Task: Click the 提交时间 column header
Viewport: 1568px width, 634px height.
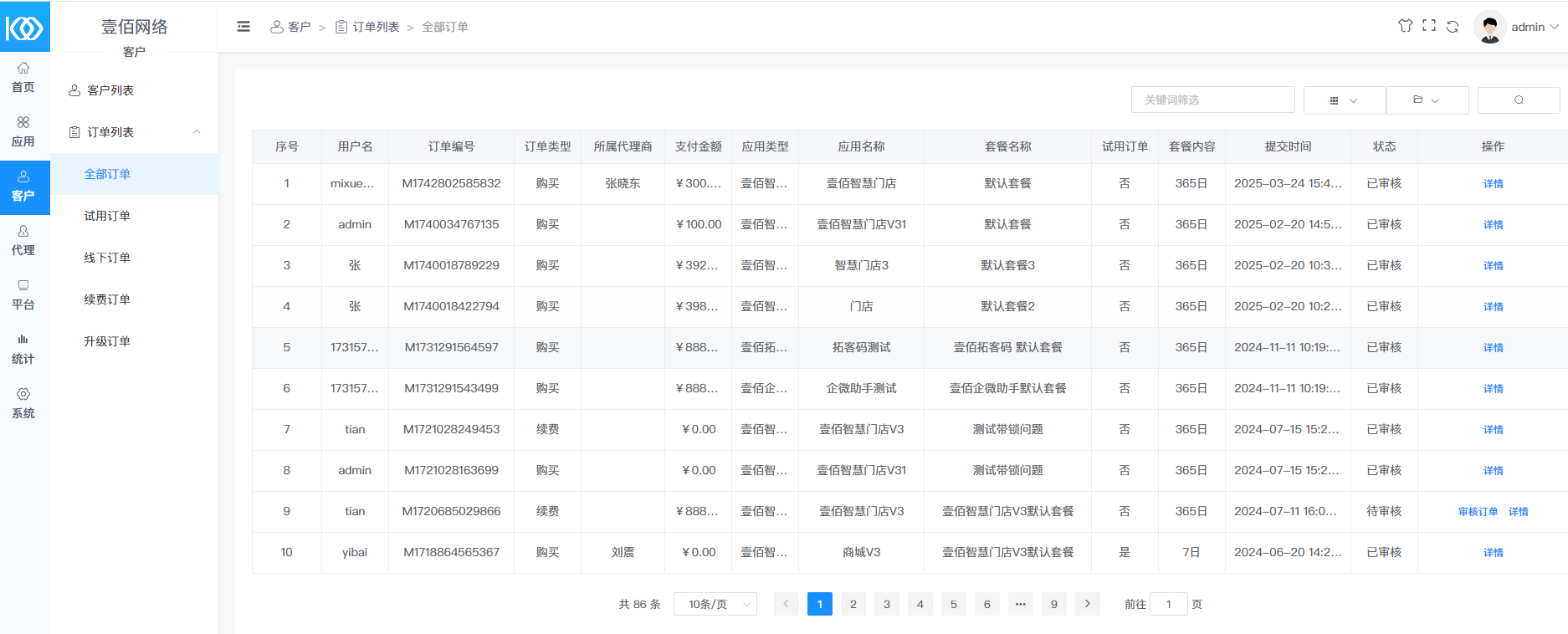Action: [1289, 146]
